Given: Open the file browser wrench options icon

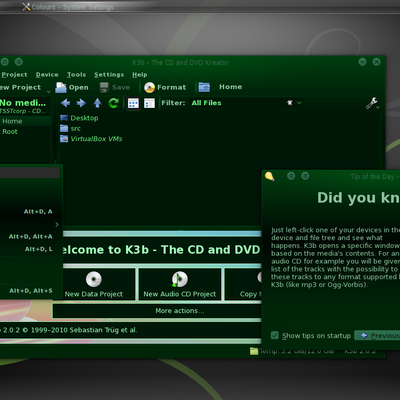Looking at the screenshot, I should (372, 103).
